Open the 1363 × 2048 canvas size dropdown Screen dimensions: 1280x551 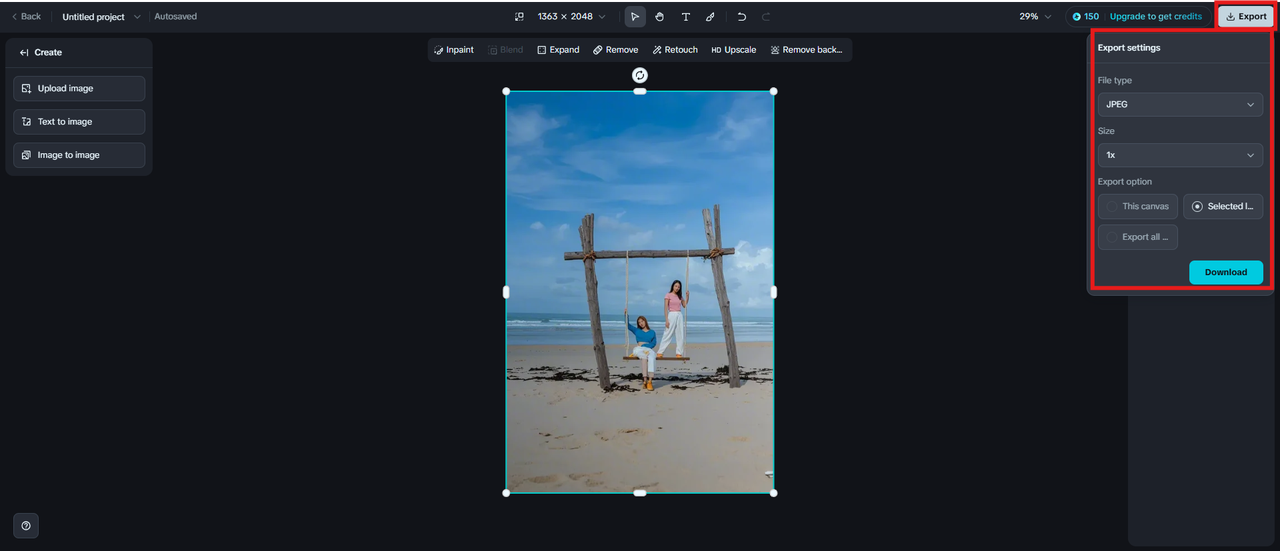[x=571, y=17]
